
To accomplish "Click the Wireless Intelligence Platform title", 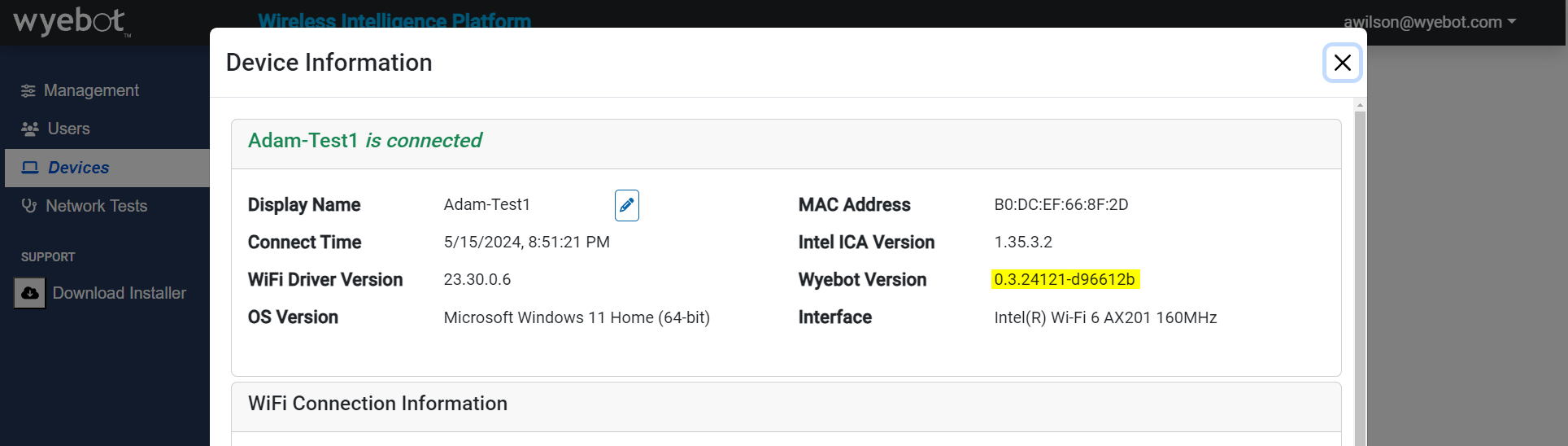I will point(394,20).
